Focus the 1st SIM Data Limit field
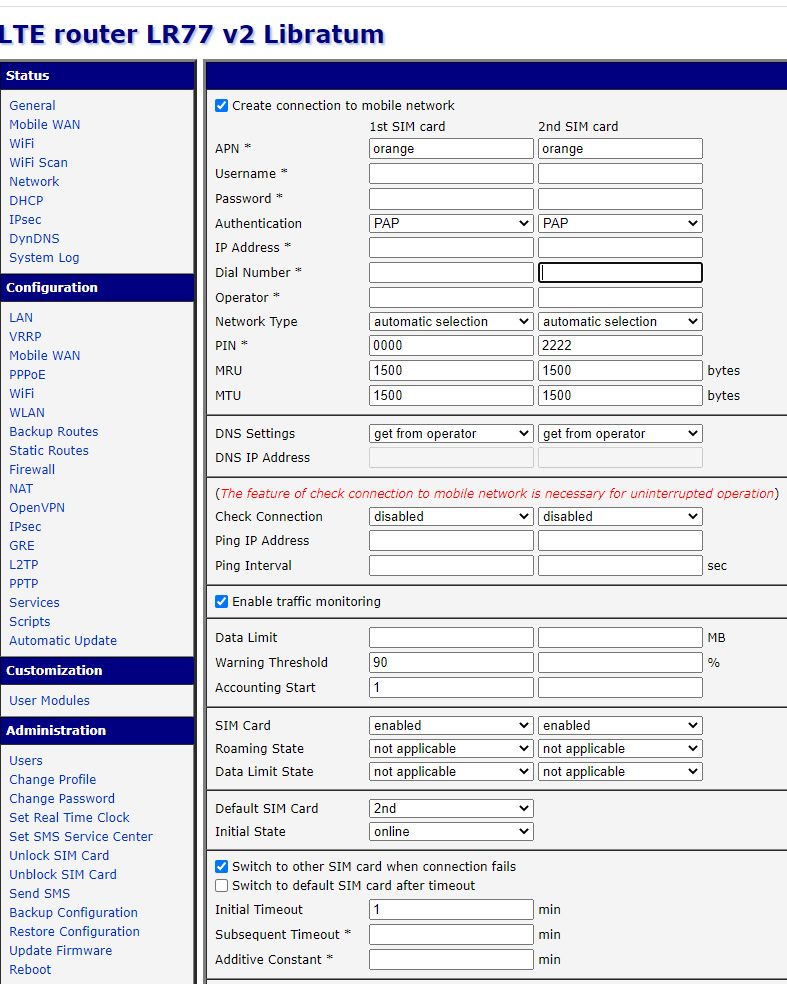Screen dimensions: 787x984 451,637
